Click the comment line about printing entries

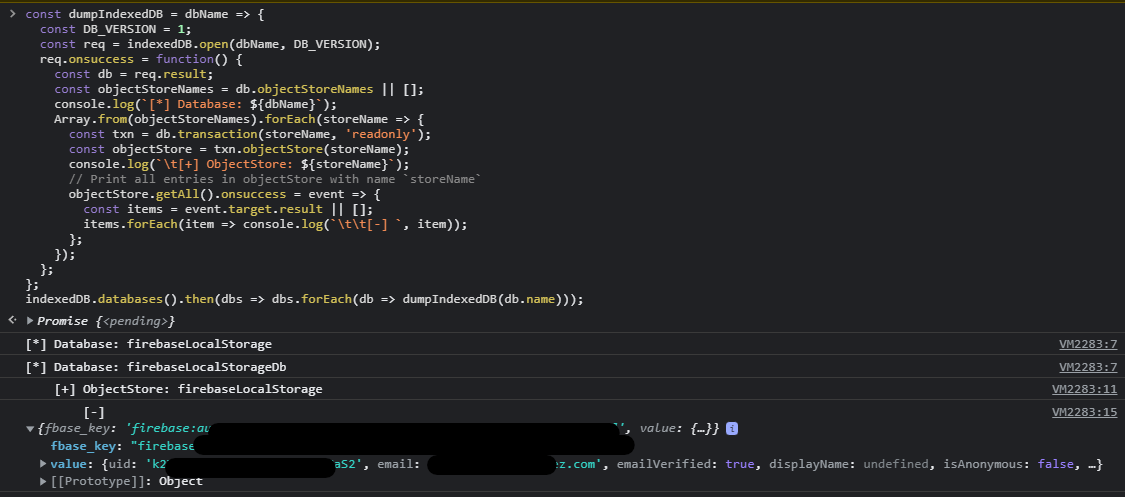pyautogui.click(x=275, y=179)
